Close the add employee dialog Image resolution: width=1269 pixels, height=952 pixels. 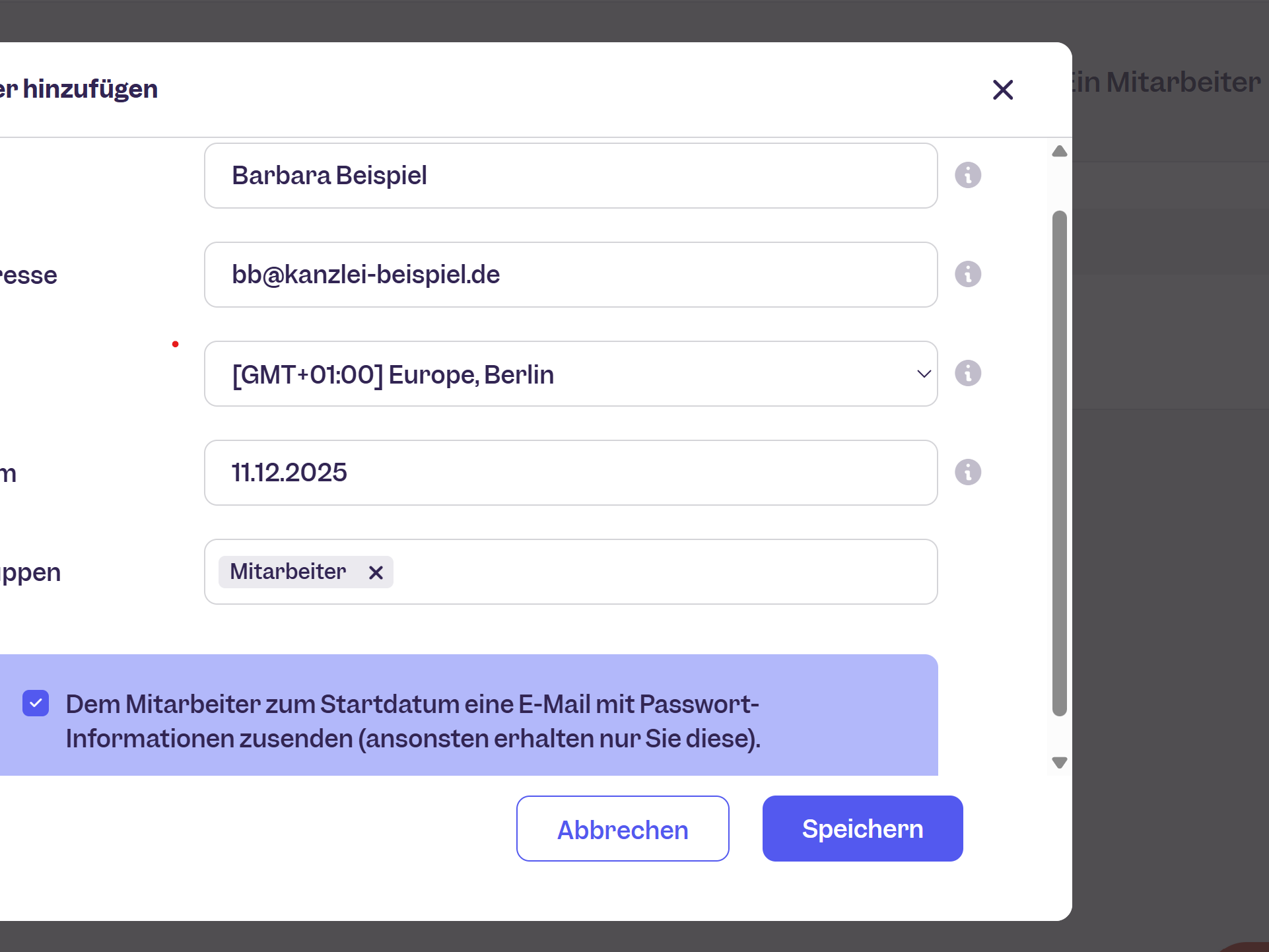pos(1003,90)
